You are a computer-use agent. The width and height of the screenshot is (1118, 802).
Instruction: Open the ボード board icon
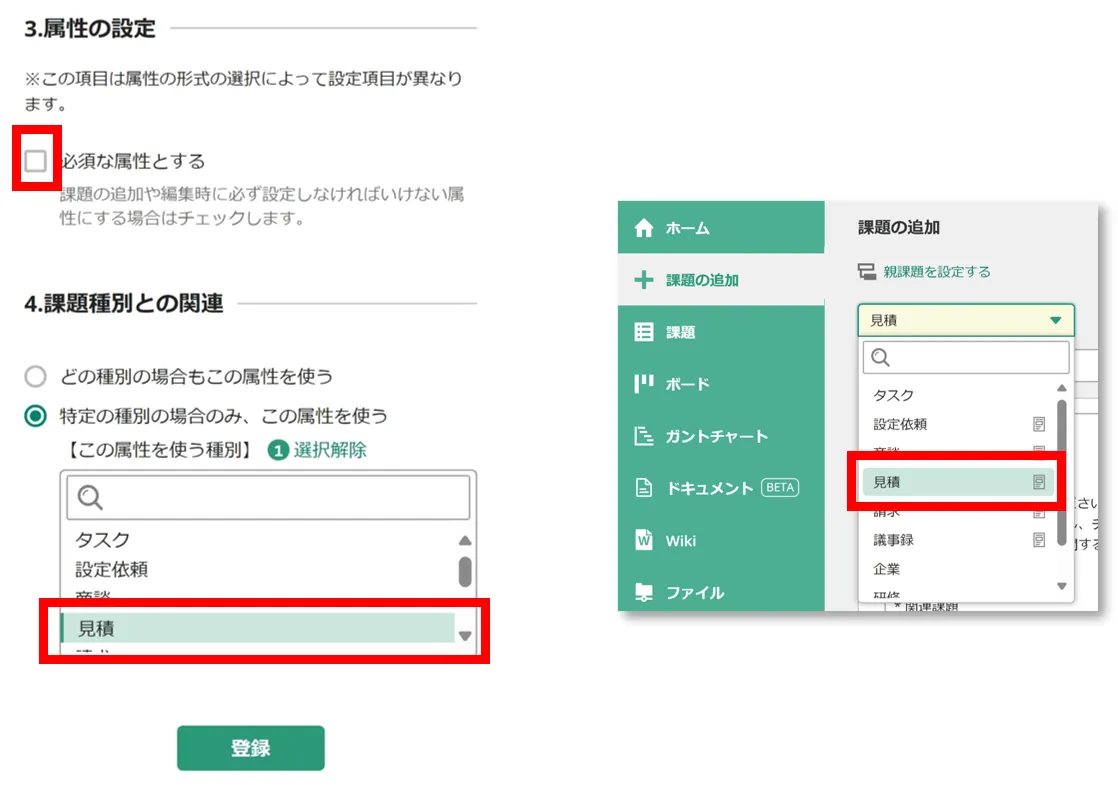(644, 384)
